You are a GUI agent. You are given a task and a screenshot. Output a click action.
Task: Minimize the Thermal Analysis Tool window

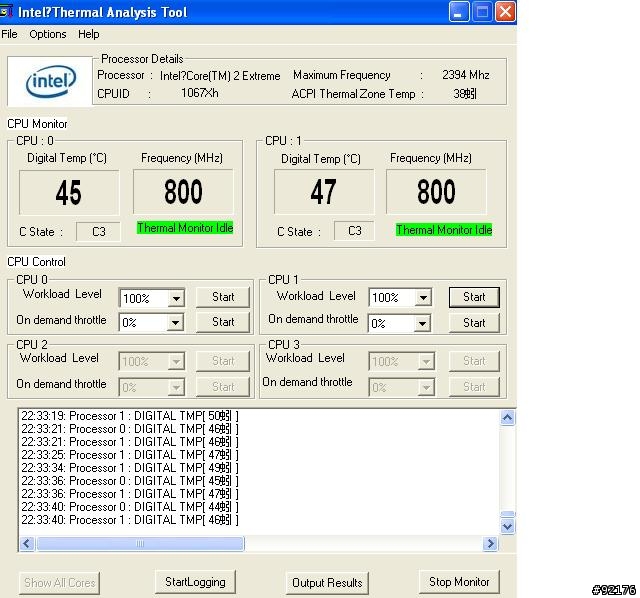click(x=458, y=12)
